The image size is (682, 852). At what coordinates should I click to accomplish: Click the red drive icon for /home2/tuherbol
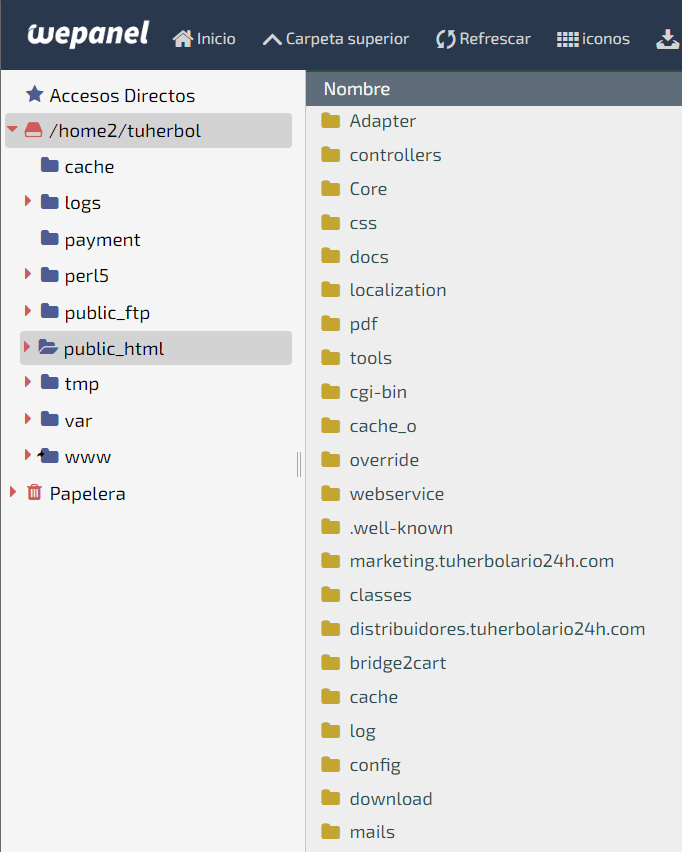pyautogui.click(x=33, y=130)
